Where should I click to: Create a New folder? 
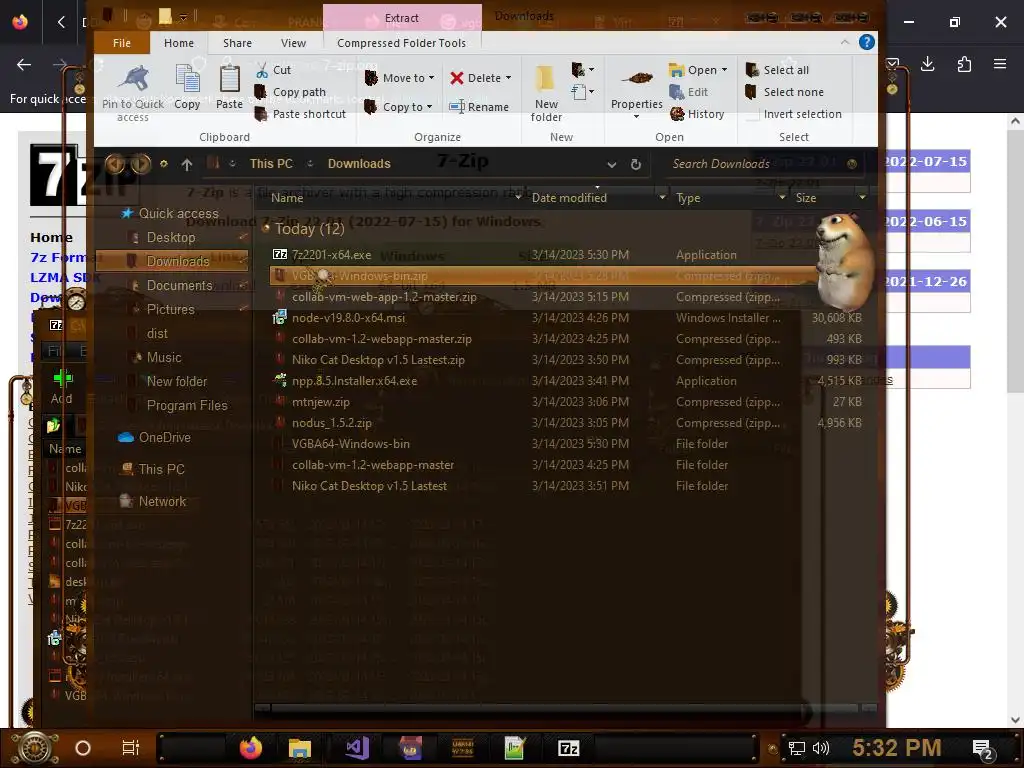pos(546,93)
